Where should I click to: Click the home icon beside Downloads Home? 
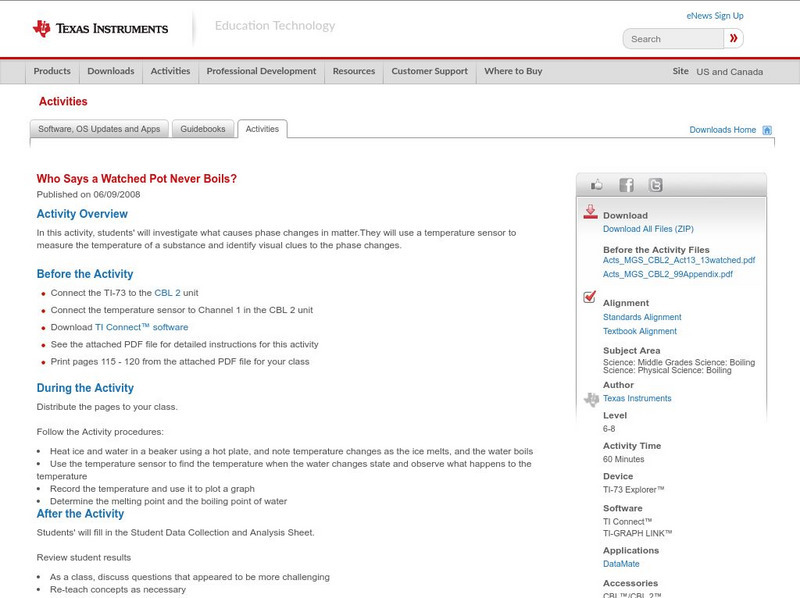pyautogui.click(x=767, y=130)
